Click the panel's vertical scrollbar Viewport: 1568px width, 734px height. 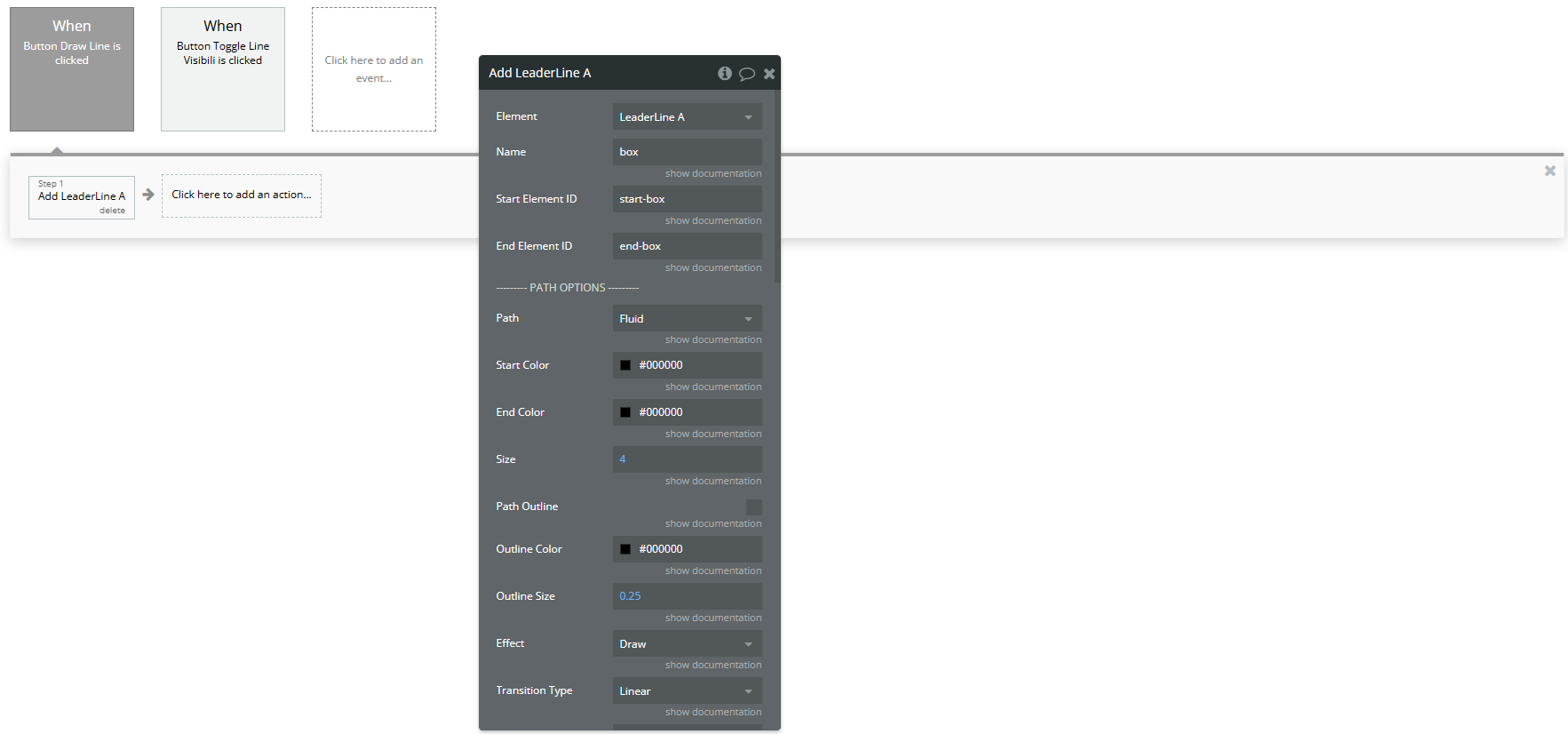click(x=777, y=187)
